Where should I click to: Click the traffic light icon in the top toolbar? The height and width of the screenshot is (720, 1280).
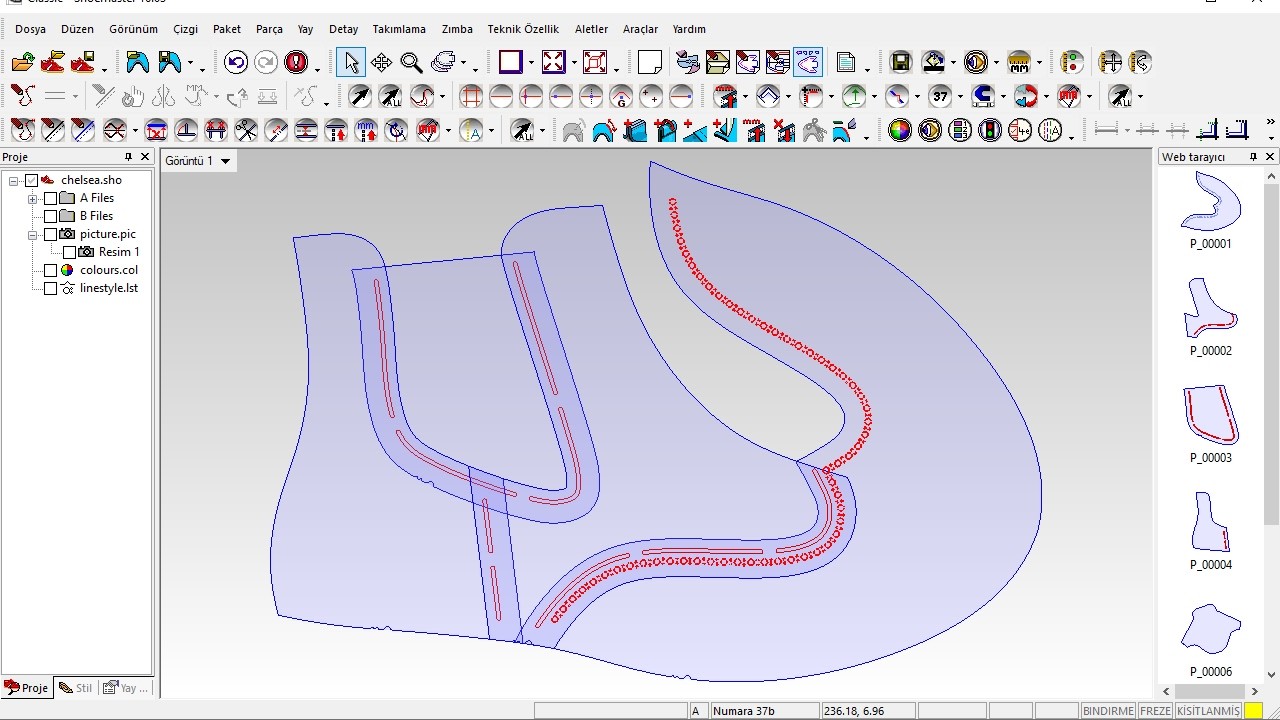pos(1072,62)
